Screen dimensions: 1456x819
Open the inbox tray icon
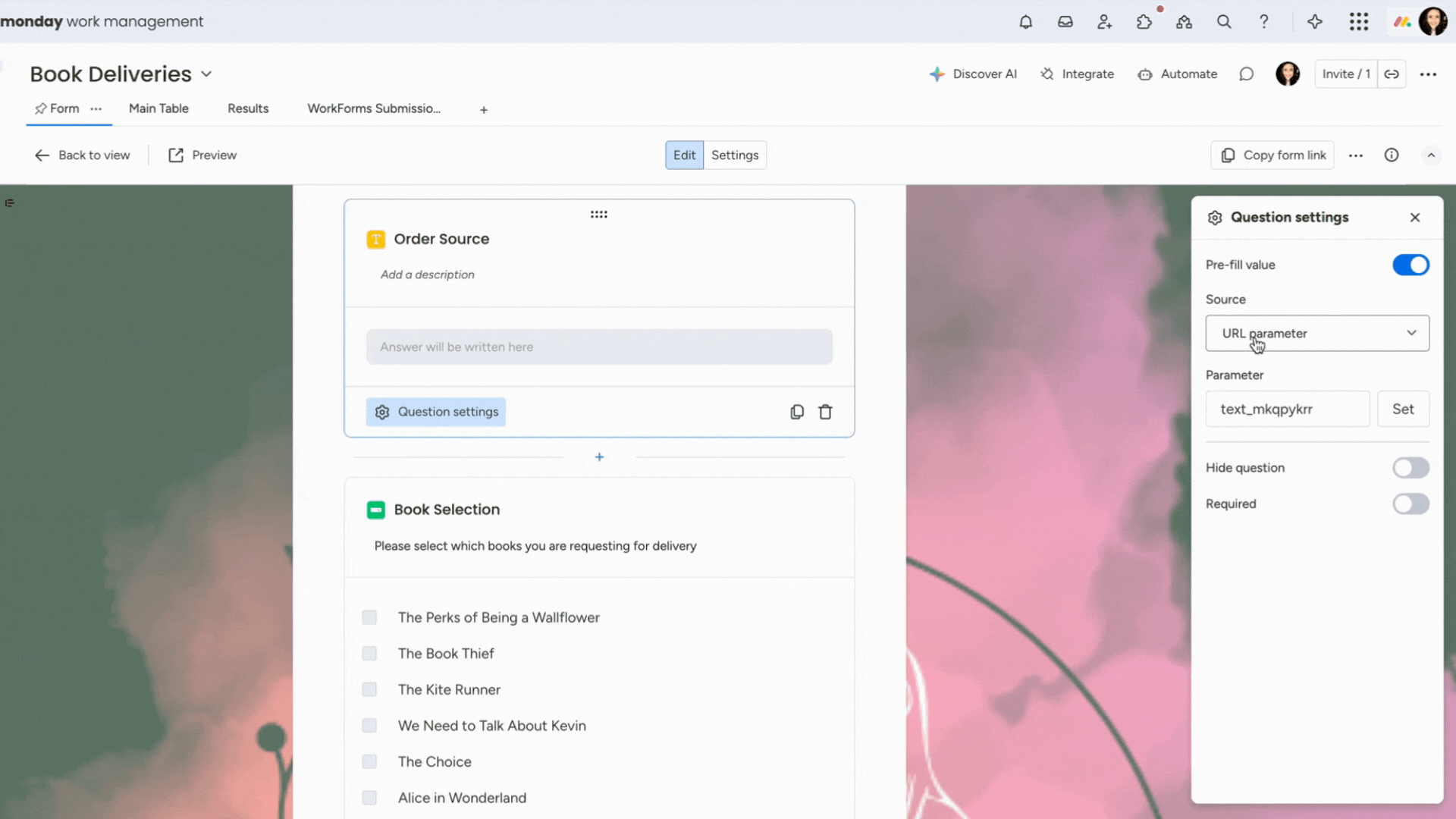pyautogui.click(x=1065, y=22)
